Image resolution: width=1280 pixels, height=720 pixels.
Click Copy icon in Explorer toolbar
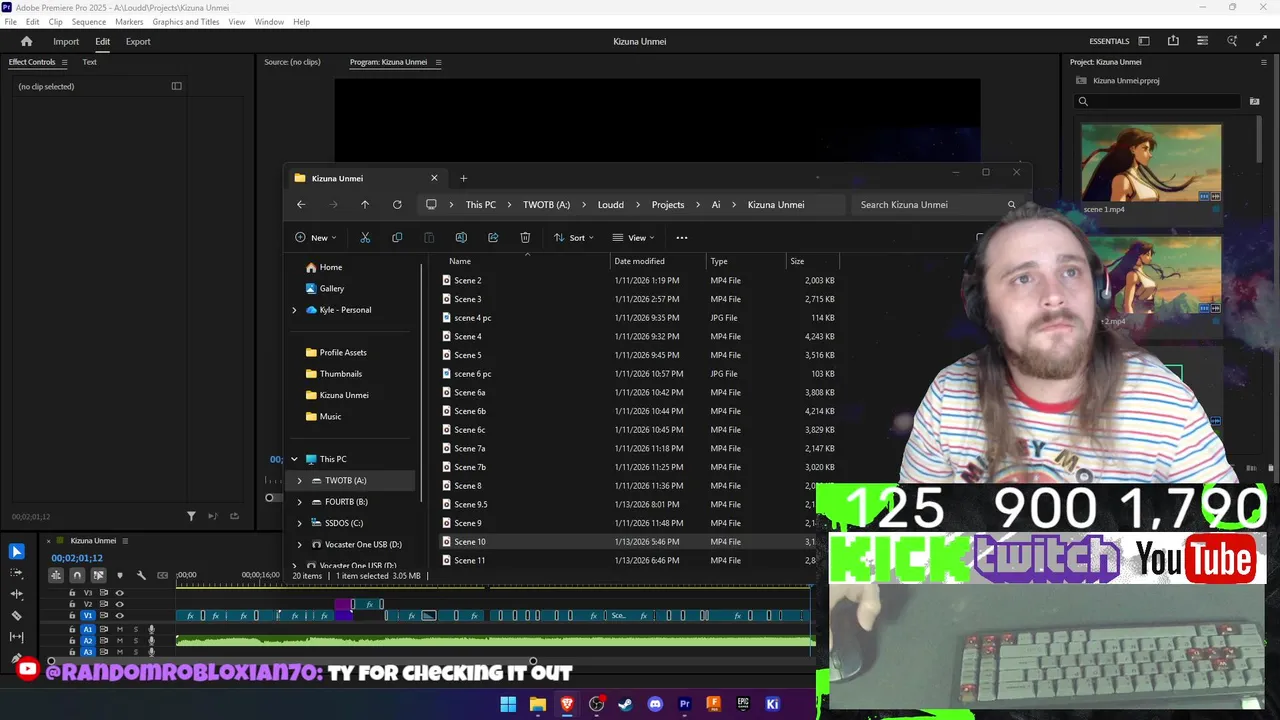(397, 237)
